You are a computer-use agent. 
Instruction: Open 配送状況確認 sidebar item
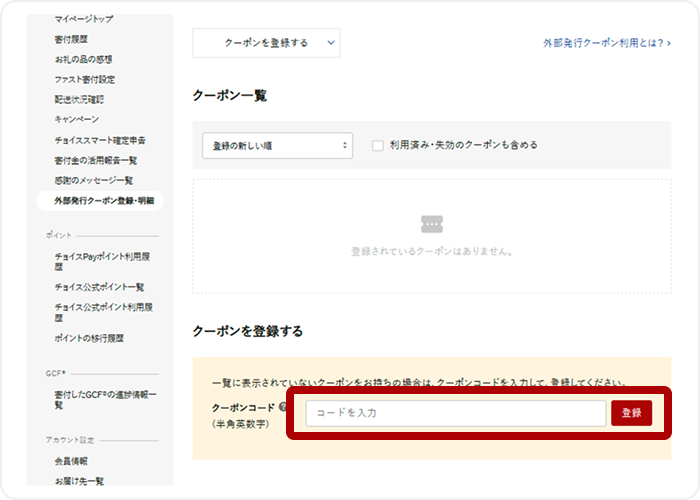point(79,99)
